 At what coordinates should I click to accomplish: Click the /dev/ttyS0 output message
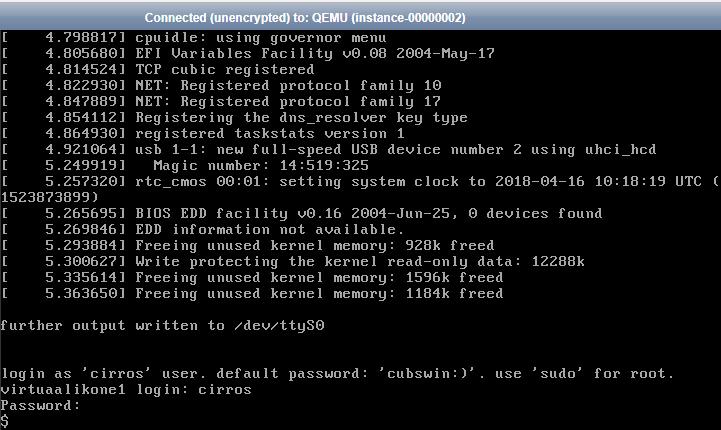tap(162, 326)
